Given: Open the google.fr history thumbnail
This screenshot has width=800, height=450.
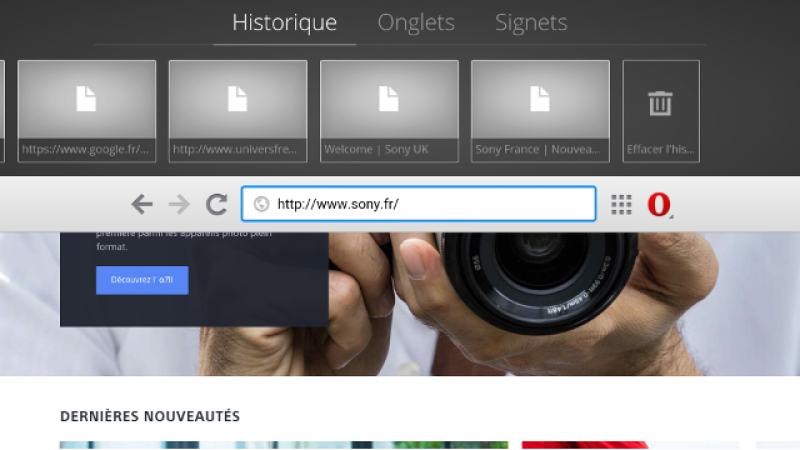Looking at the screenshot, I should click(x=87, y=110).
